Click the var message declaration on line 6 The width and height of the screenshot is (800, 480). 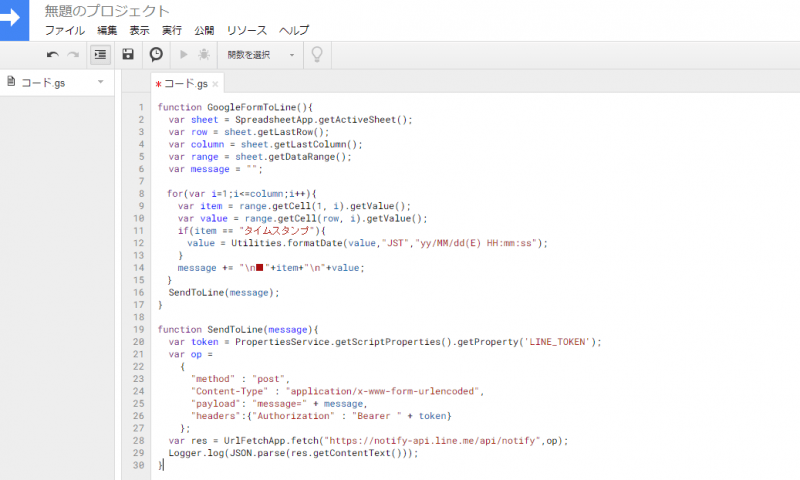pyautogui.click(x=215, y=169)
